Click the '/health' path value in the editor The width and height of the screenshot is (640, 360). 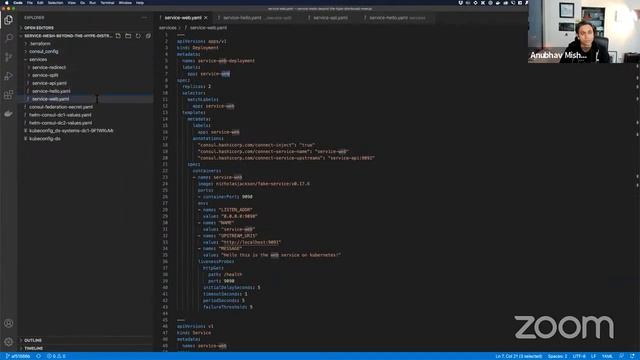pos(233,274)
